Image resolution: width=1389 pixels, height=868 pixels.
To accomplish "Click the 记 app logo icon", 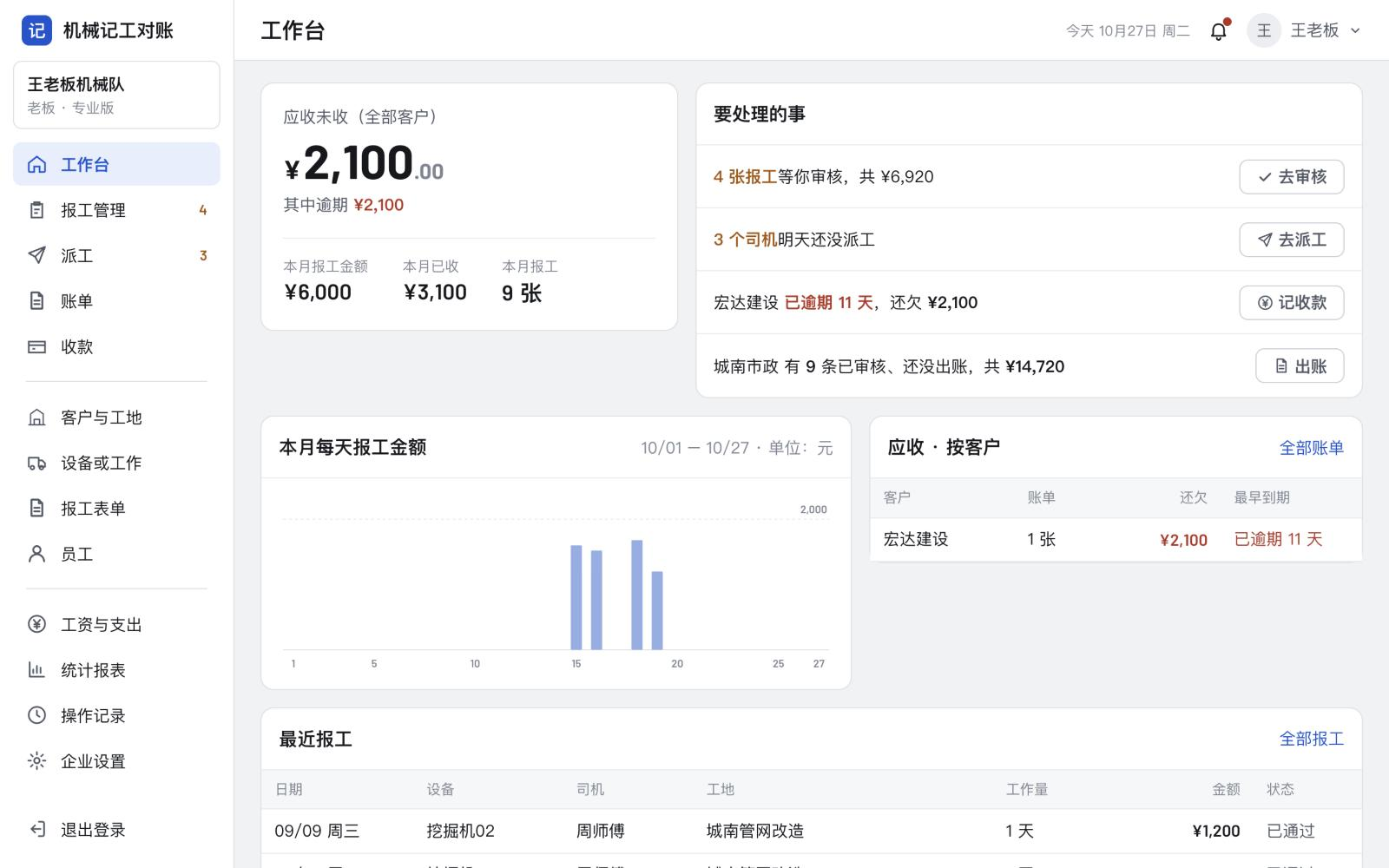I will point(36,30).
